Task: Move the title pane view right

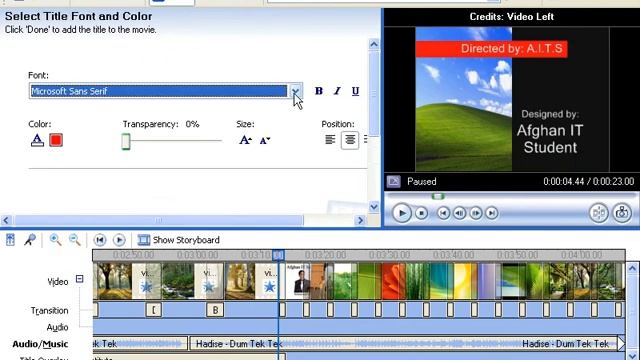Action: tap(360, 220)
